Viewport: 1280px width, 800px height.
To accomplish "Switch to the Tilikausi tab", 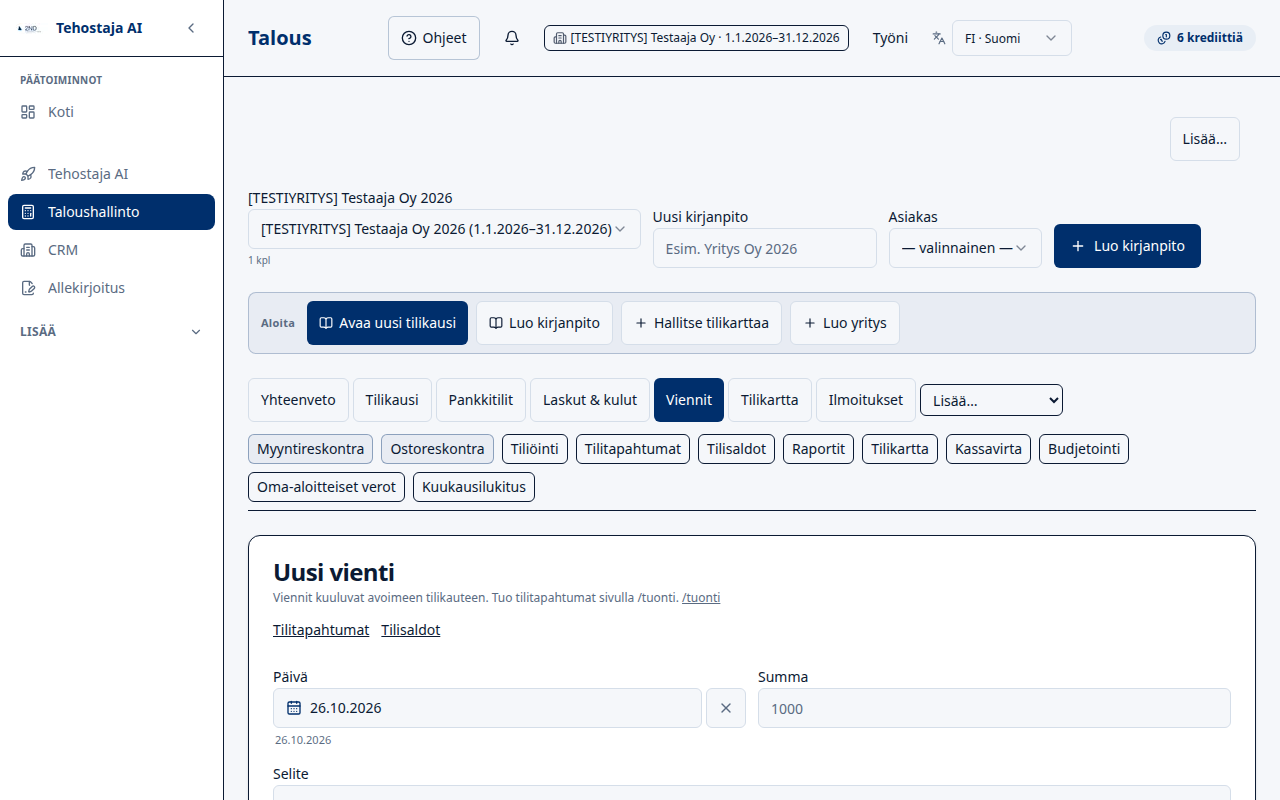I will [x=392, y=400].
